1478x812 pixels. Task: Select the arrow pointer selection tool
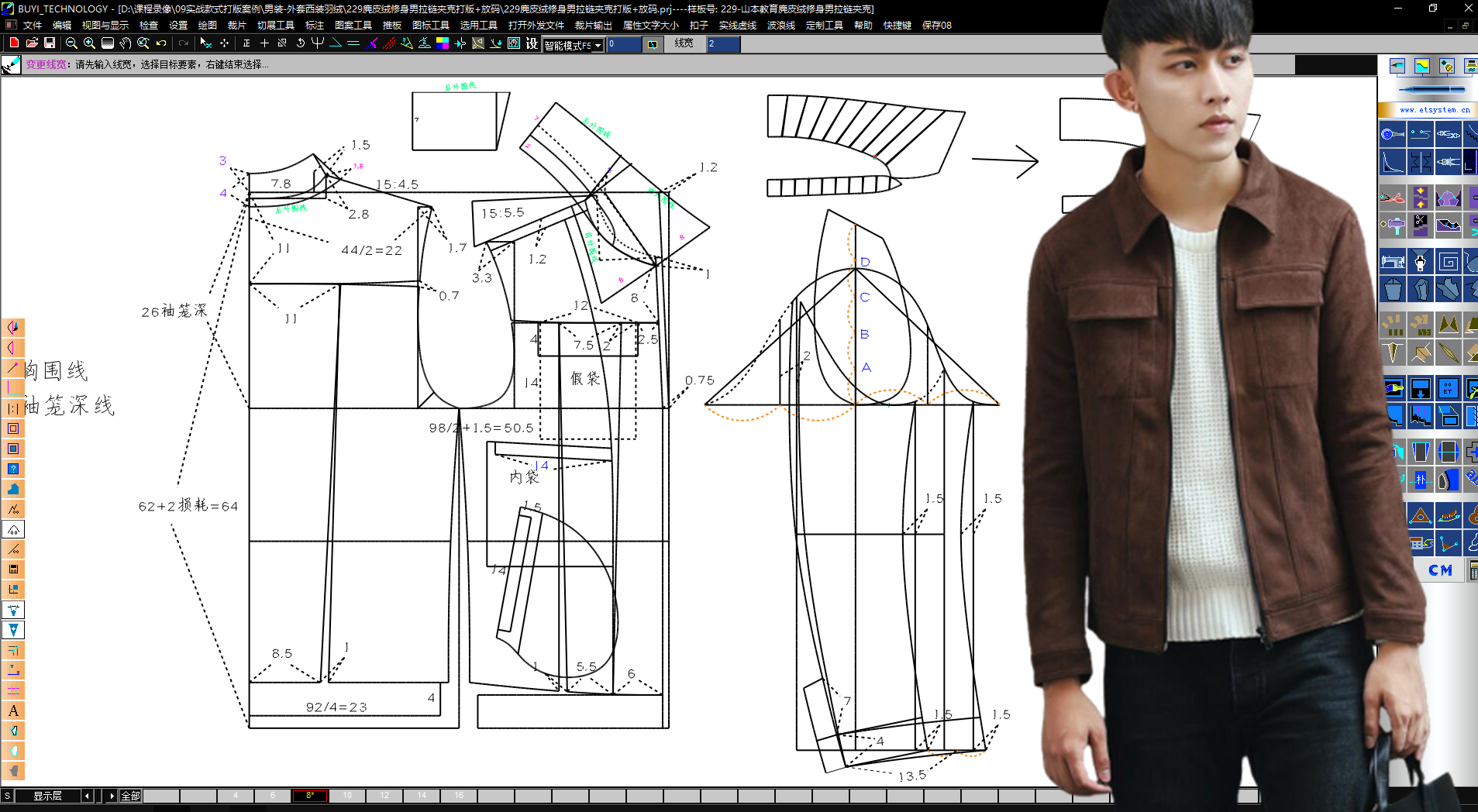[205, 43]
